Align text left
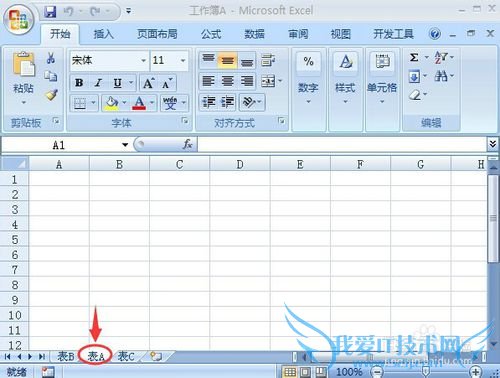This screenshot has width=500, height=378. (208, 81)
